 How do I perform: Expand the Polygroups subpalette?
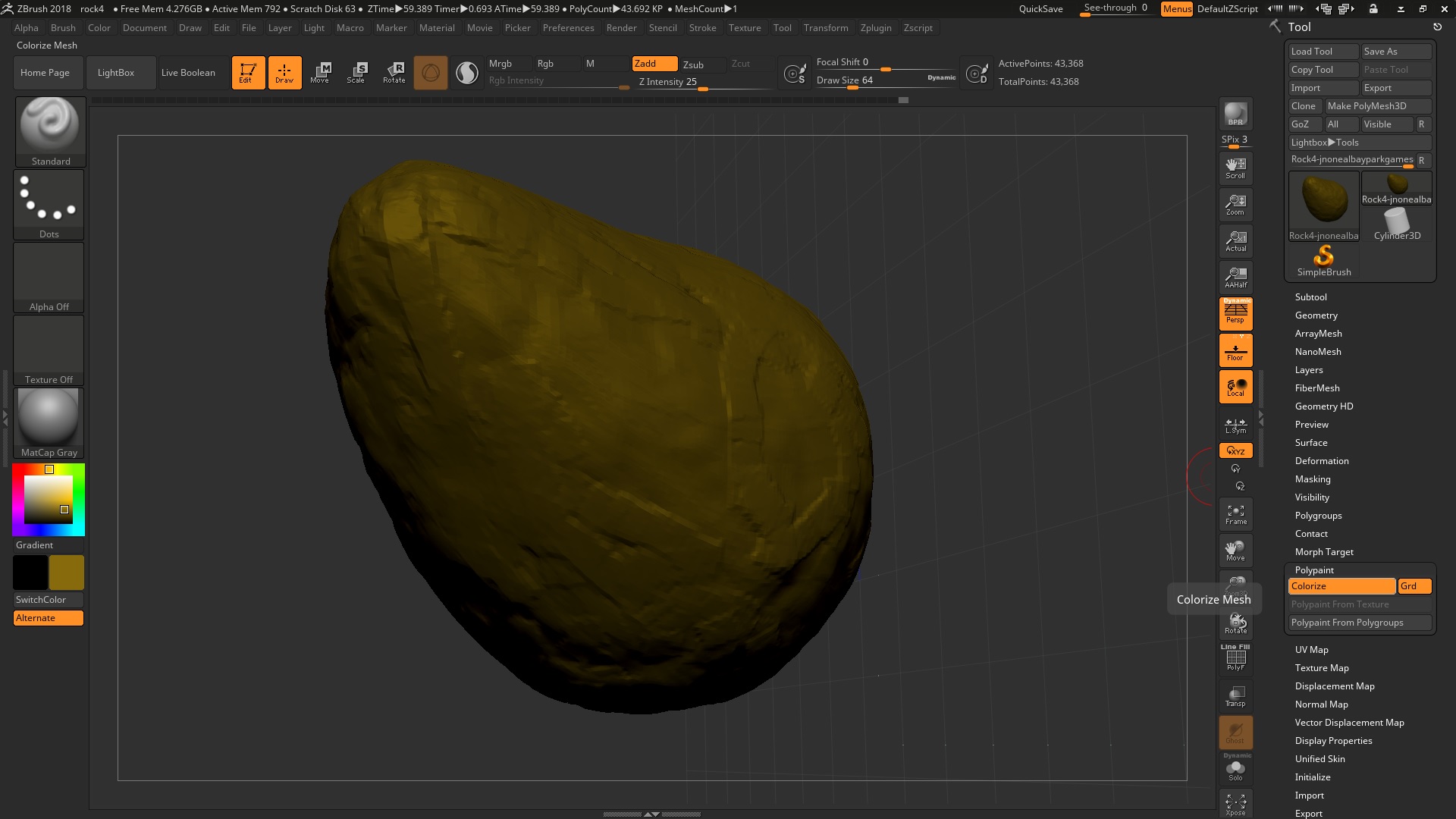point(1318,516)
